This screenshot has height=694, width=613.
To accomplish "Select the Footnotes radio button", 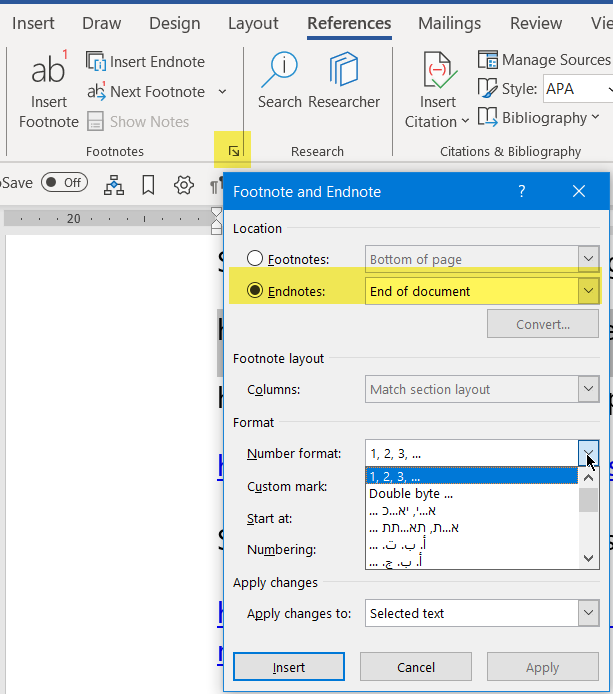I will pos(255,258).
